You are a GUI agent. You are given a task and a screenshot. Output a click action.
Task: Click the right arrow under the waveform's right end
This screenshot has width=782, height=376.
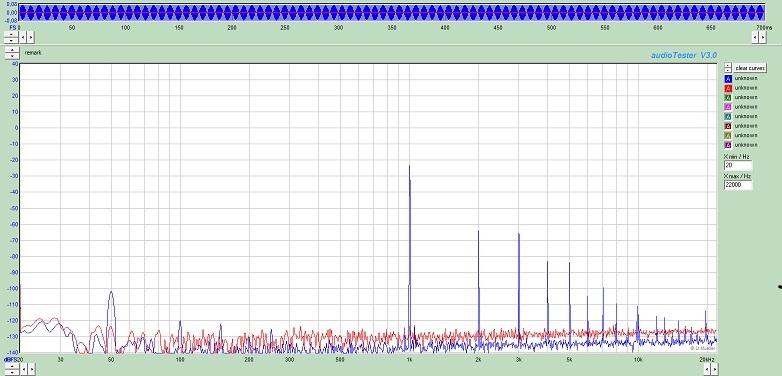tap(763, 37)
